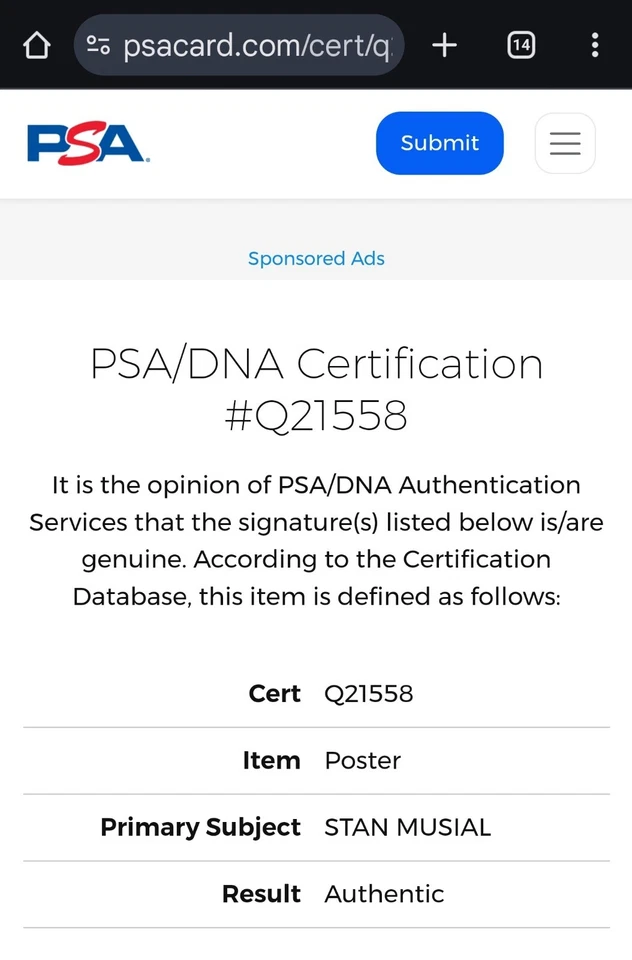The width and height of the screenshot is (632, 960).
Task: Click the Sponsored Ads link
Action: (316, 258)
